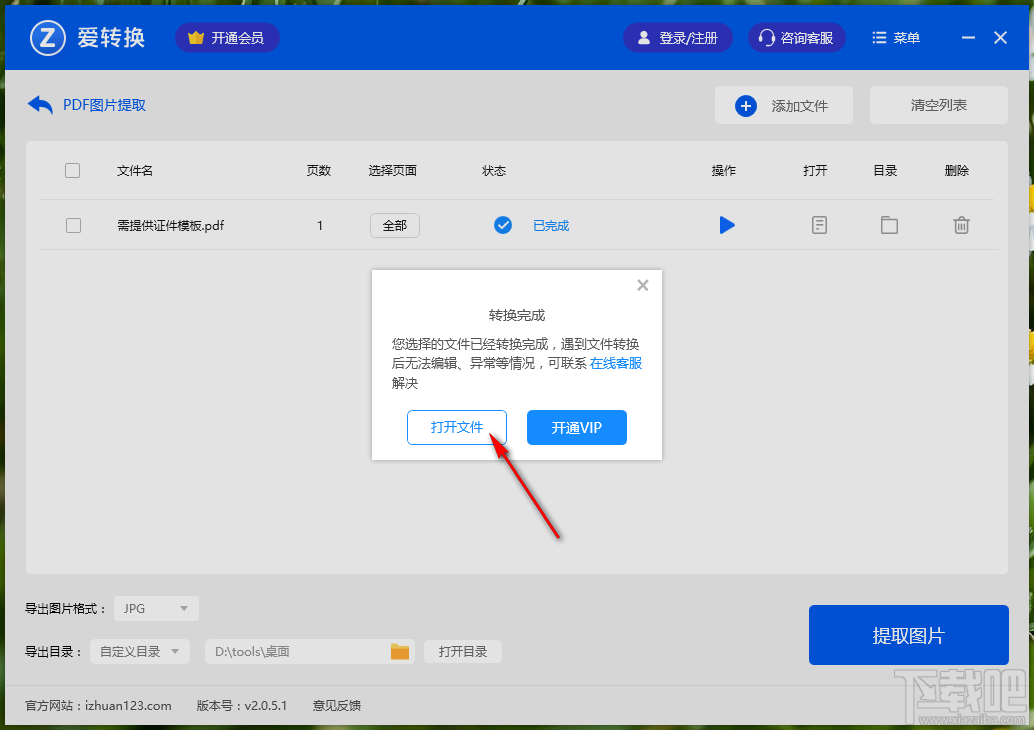Click the plus icon to add files
1034x730 pixels.
746,105
